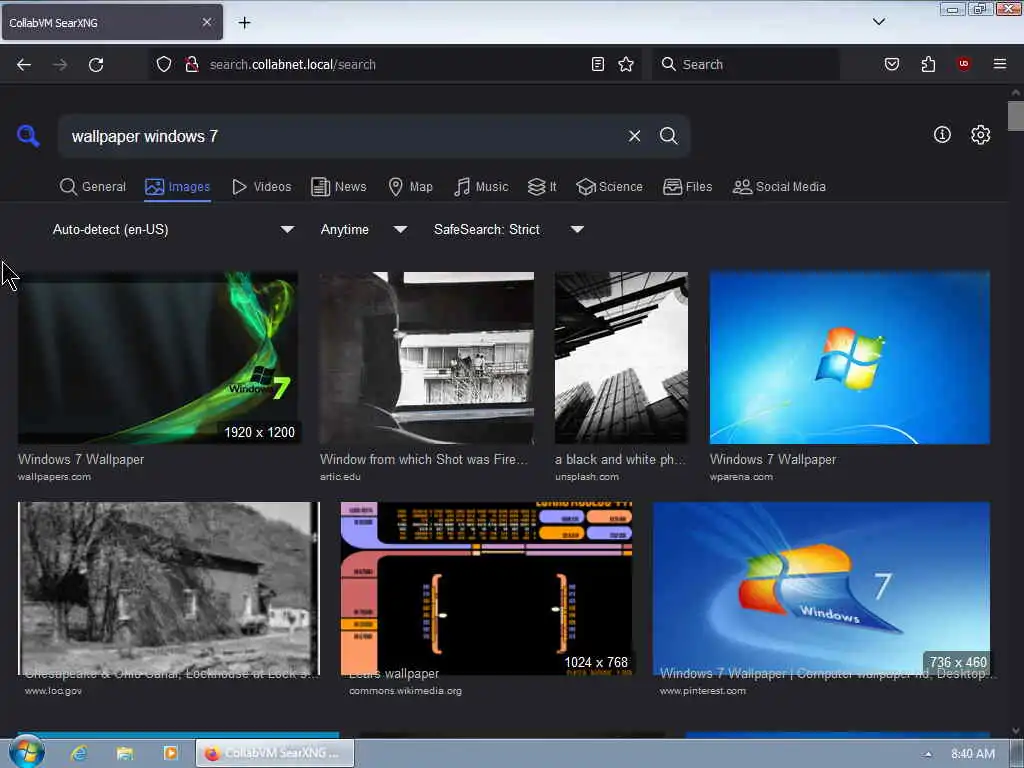
Task: Open the Pocket save icon
Action: tap(892, 64)
